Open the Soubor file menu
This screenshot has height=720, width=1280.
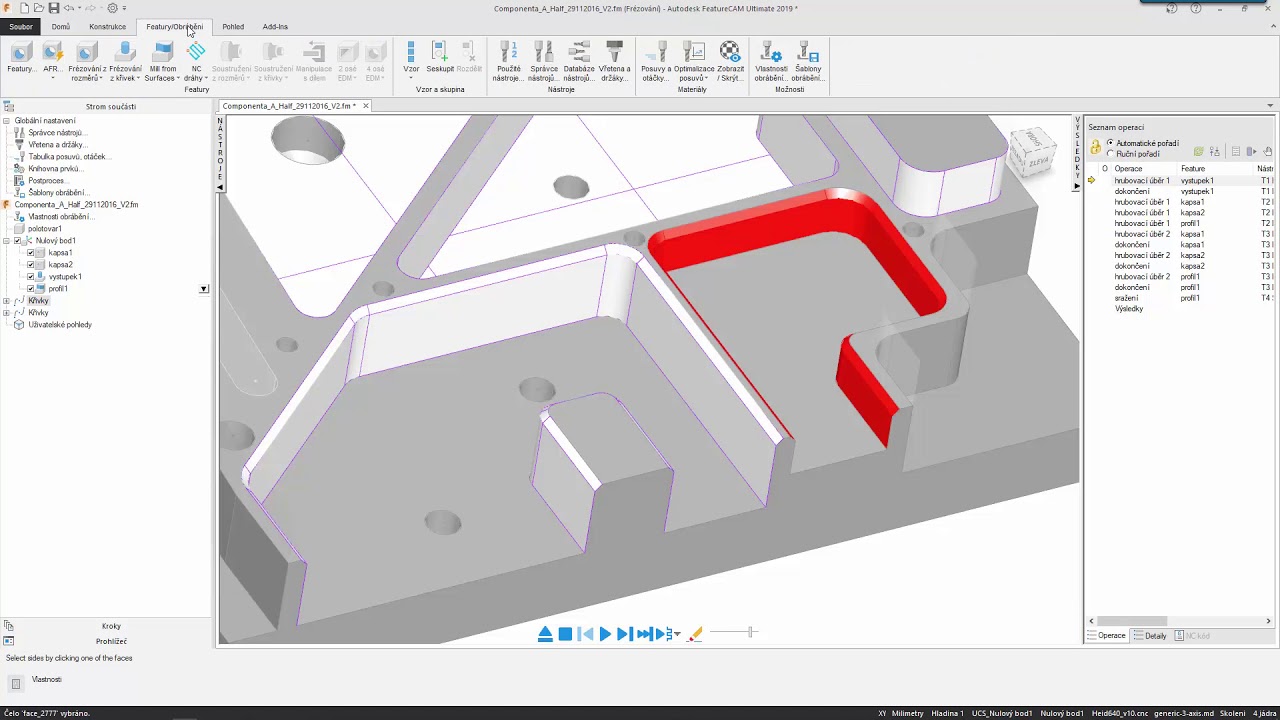[x=21, y=27]
